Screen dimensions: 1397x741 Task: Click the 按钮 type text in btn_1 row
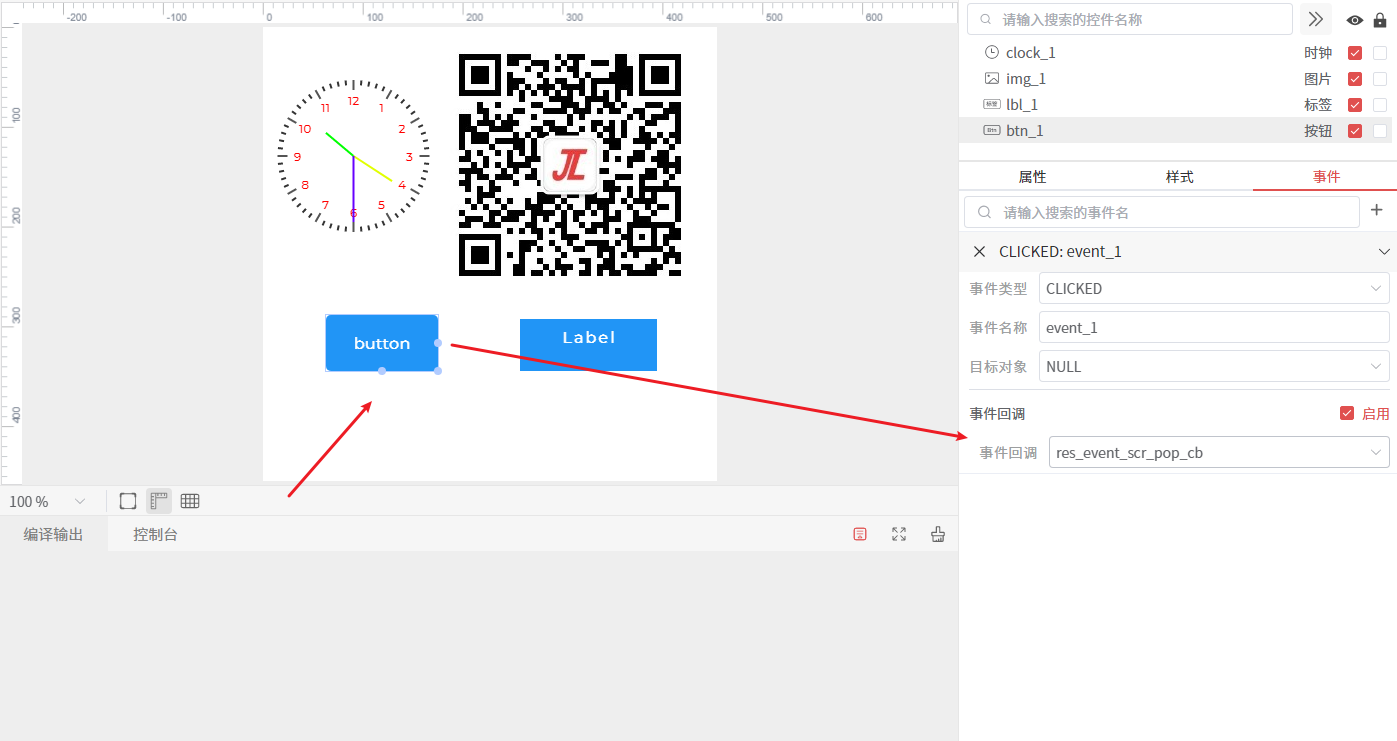point(1318,131)
